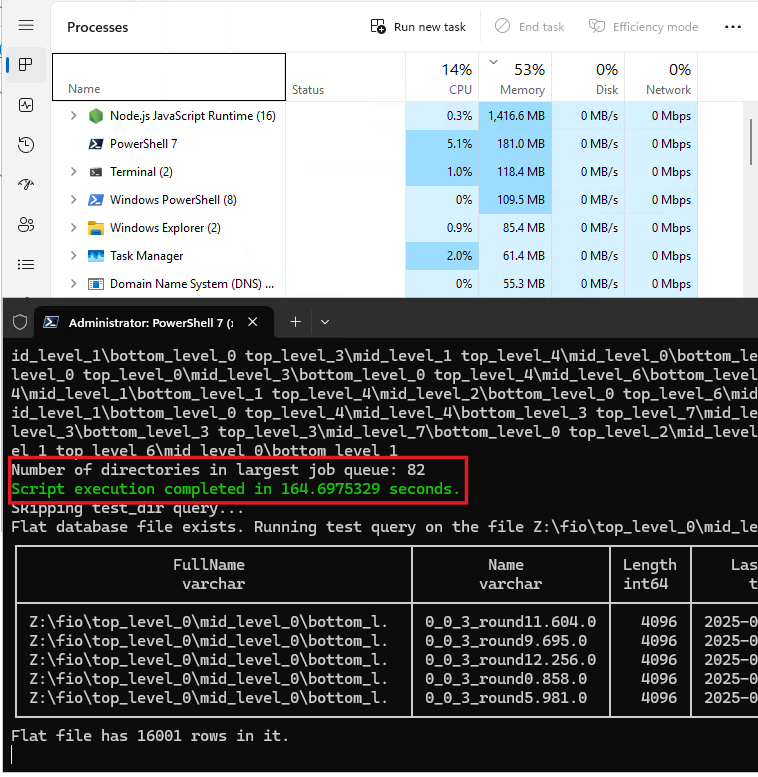Click the 181.0 MB memory value
The width and height of the screenshot is (758, 777).
(x=521, y=144)
